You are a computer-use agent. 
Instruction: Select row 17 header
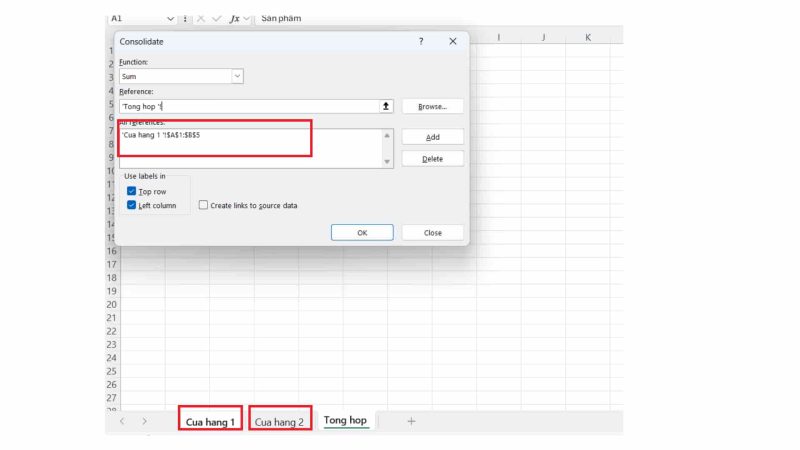click(112, 264)
